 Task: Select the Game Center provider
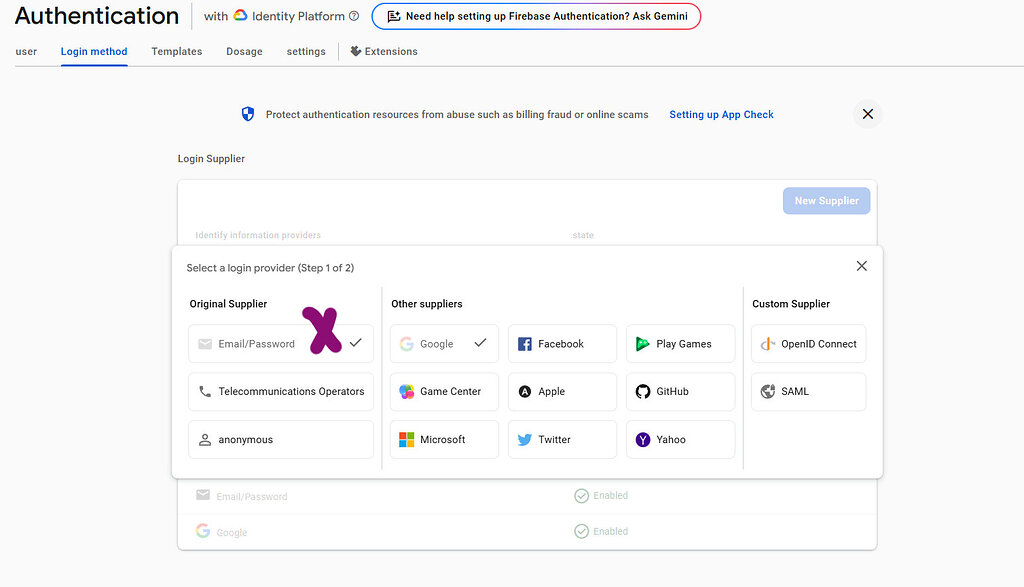tap(444, 391)
